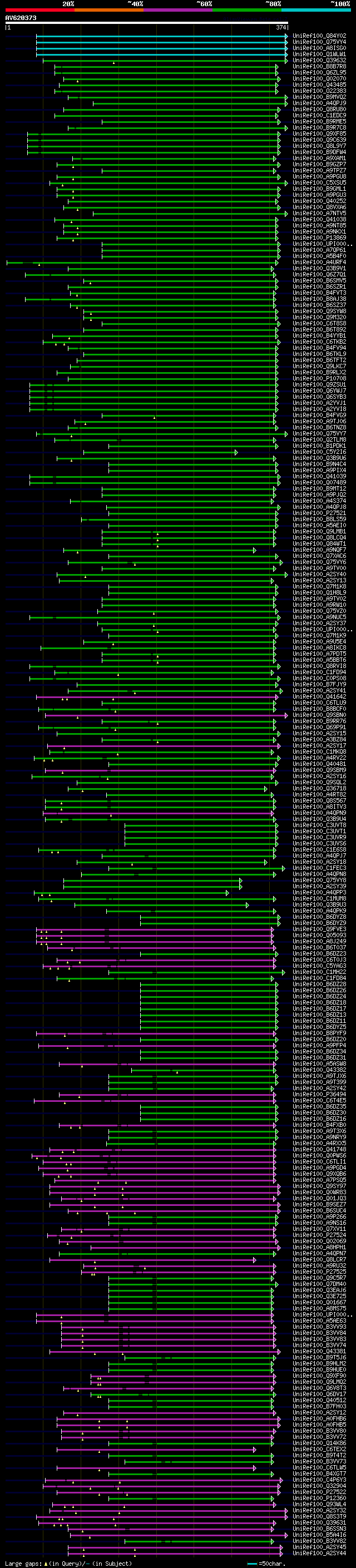The height and width of the screenshot is (1568, 356).
Task: Select the UniRef100_P27521 label
Action: pos(319,513)
